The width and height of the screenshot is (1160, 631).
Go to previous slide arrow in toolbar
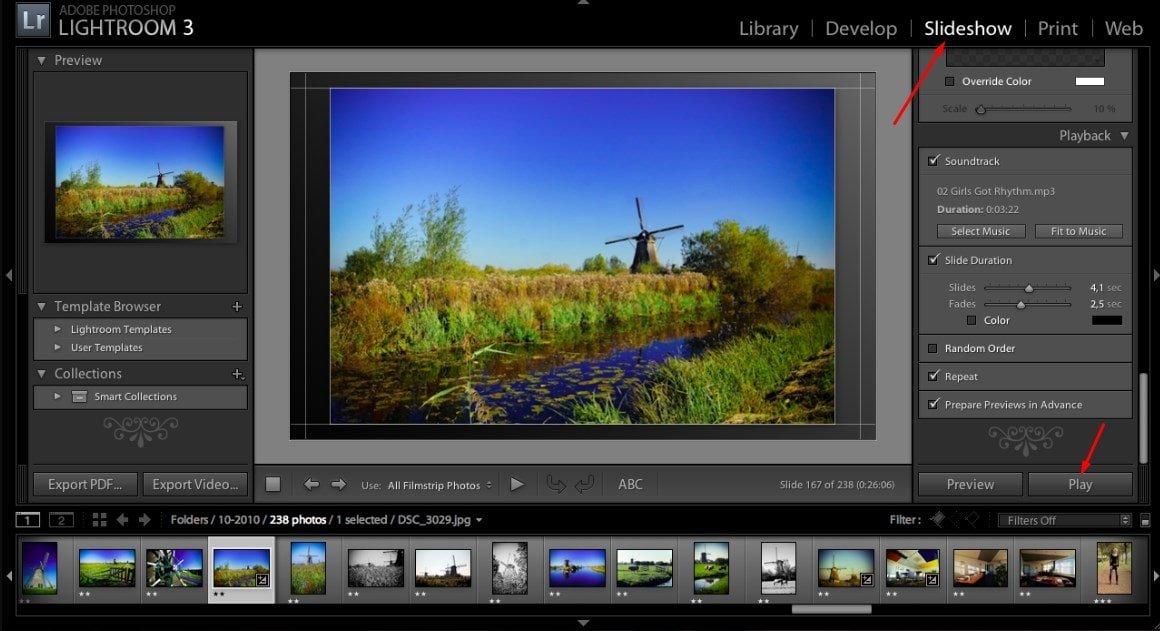[x=311, y=485]
